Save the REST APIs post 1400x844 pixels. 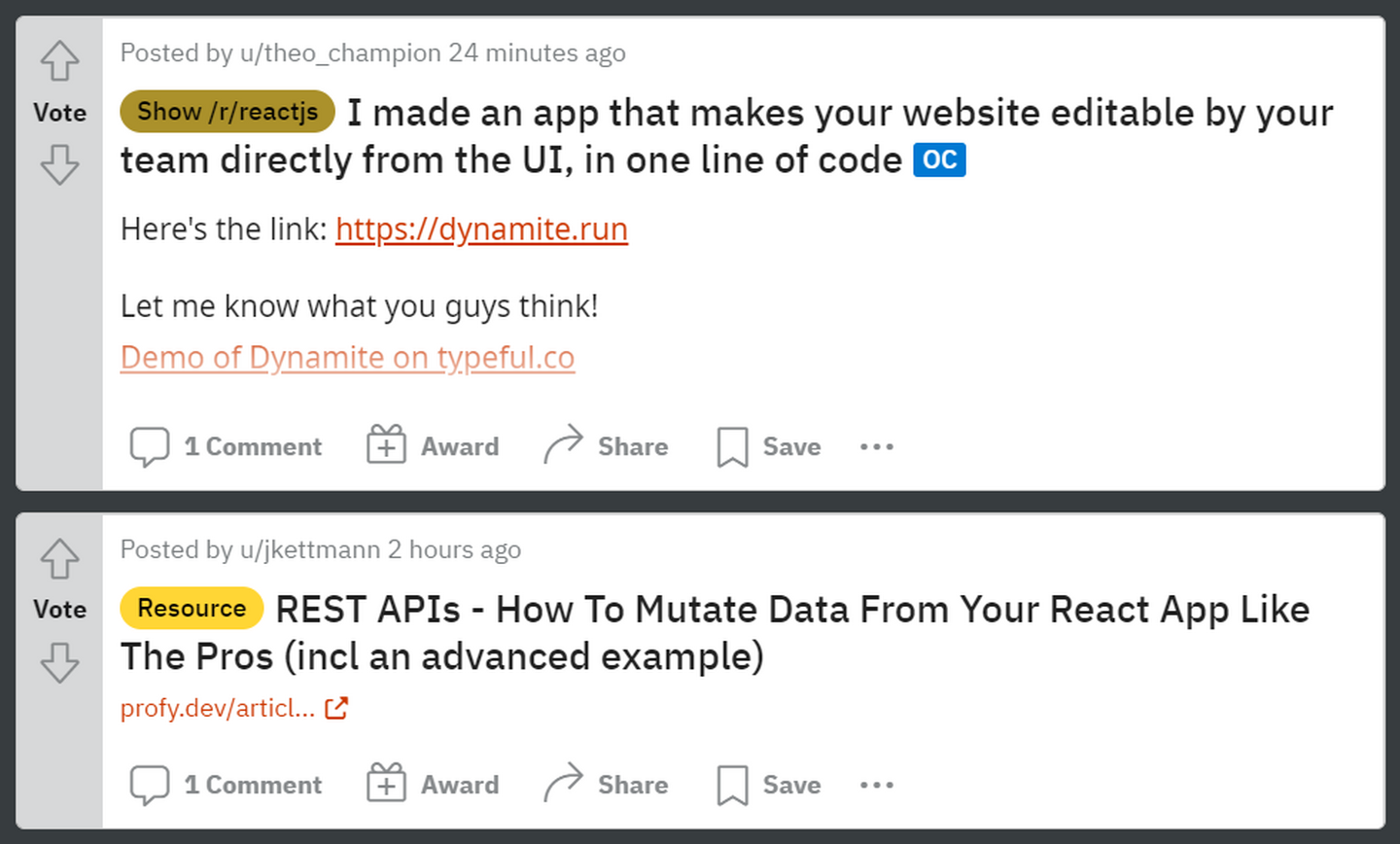[x=768, y=785]
